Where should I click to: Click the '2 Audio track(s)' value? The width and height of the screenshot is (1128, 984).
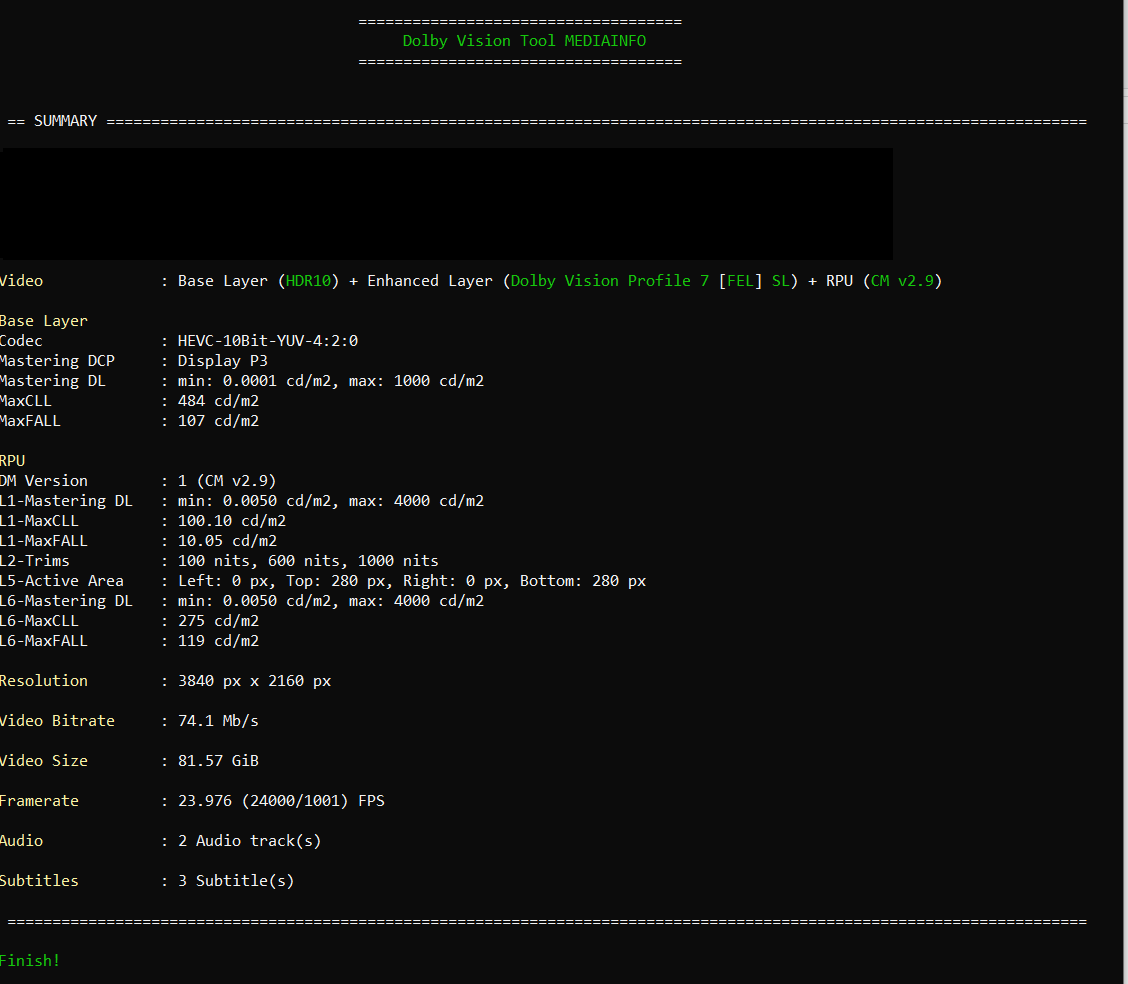250,841
